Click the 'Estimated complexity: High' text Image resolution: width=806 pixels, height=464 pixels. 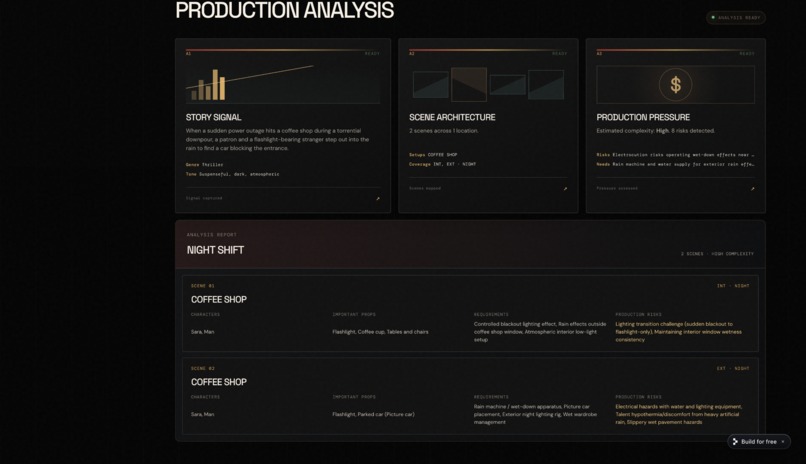coord(633,131)
